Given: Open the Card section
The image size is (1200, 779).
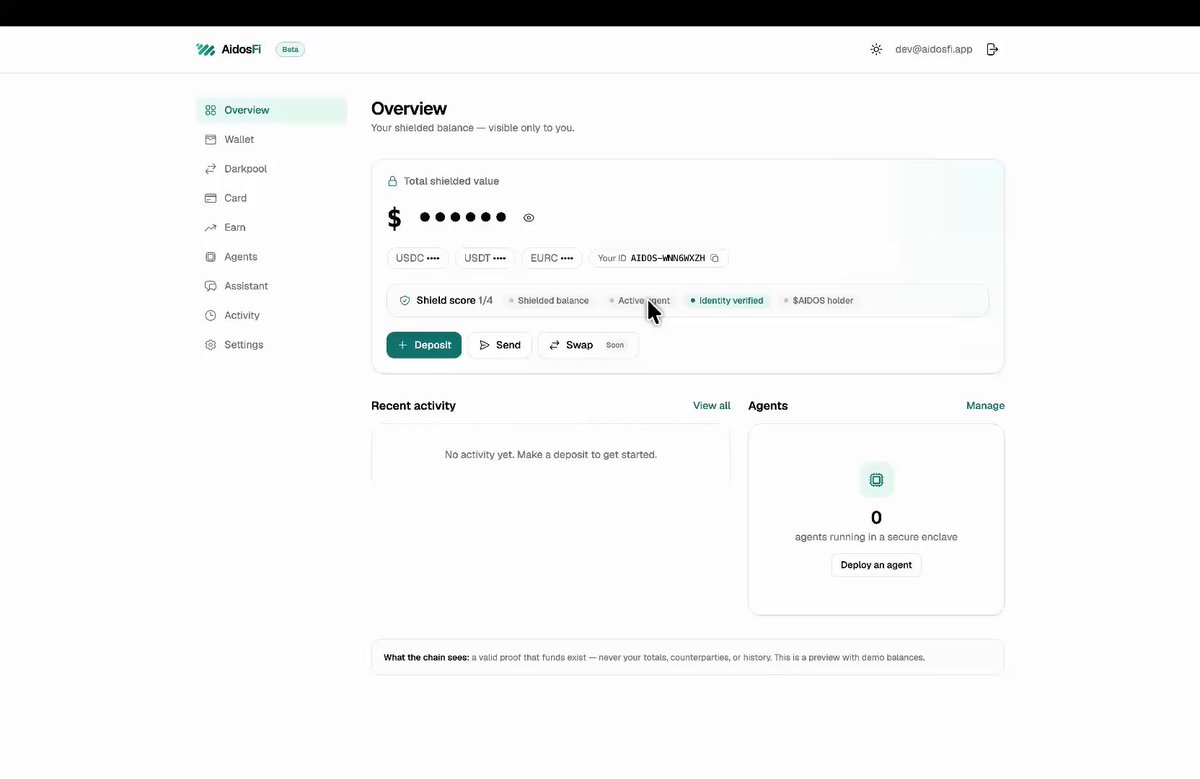Looking at the screenshot, I should (x=271, y=198).
